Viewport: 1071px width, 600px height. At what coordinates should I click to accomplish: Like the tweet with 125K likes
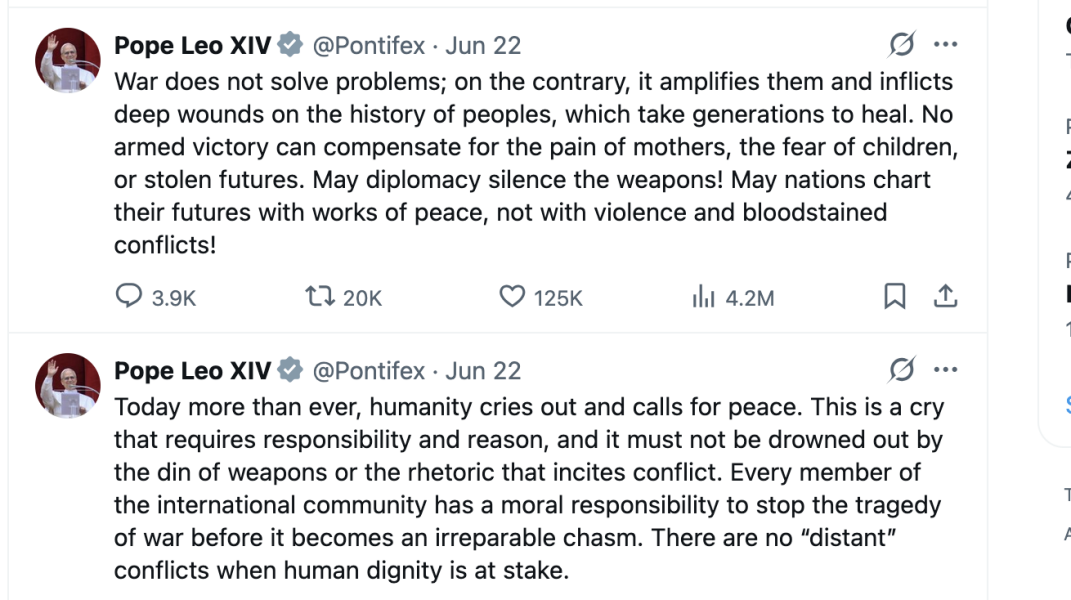pyautogui.click(x=512, y=297)
